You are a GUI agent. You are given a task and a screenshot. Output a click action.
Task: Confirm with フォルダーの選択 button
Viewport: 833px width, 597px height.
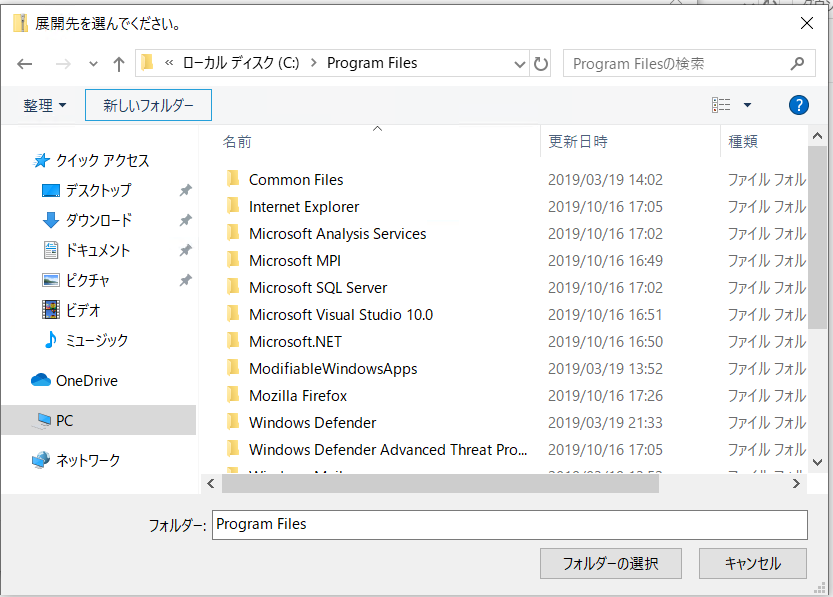click(610, 563)
